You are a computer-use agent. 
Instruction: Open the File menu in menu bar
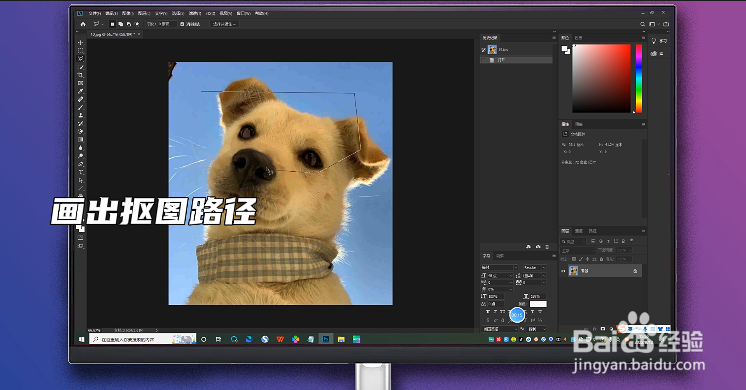[95, 13]
